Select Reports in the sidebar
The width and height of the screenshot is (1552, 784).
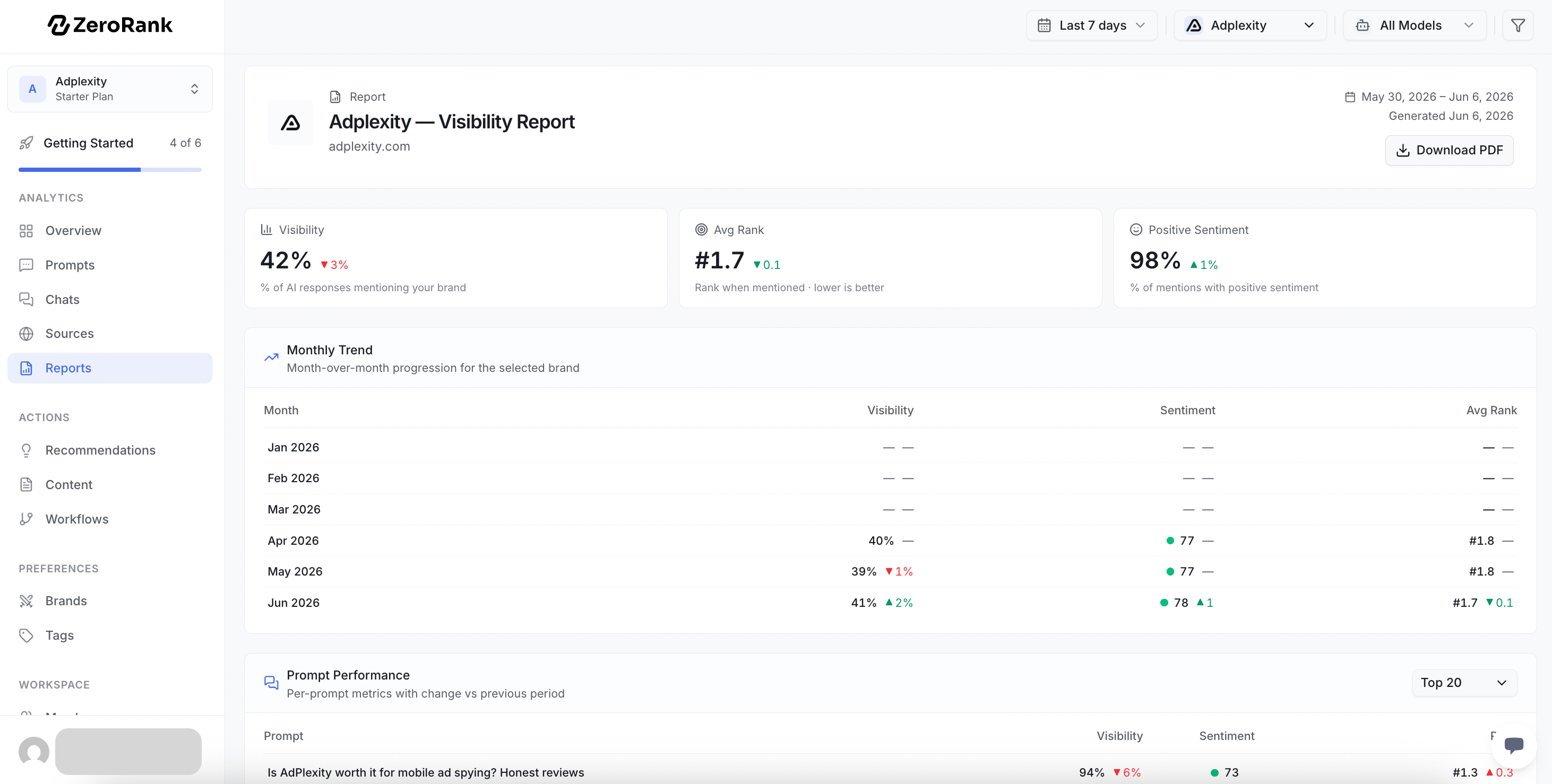[x=110, y=368]
